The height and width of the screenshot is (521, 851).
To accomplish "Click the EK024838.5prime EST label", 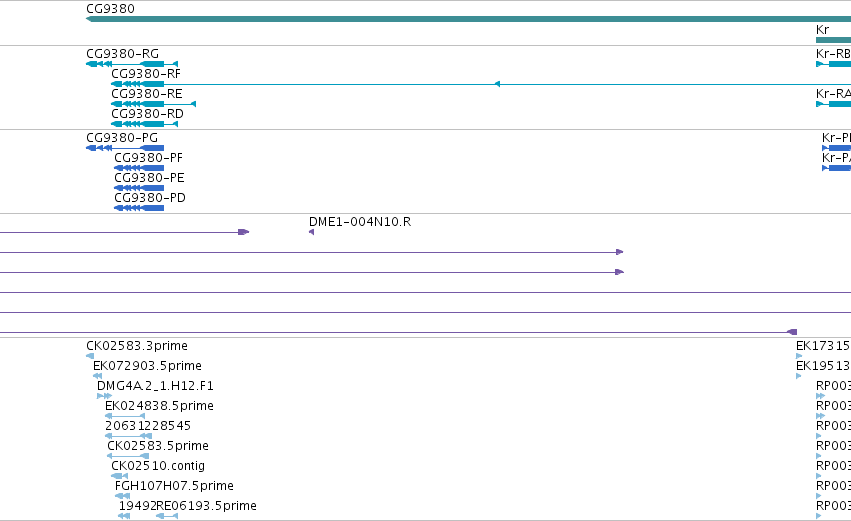I will (x=159, y=406).
